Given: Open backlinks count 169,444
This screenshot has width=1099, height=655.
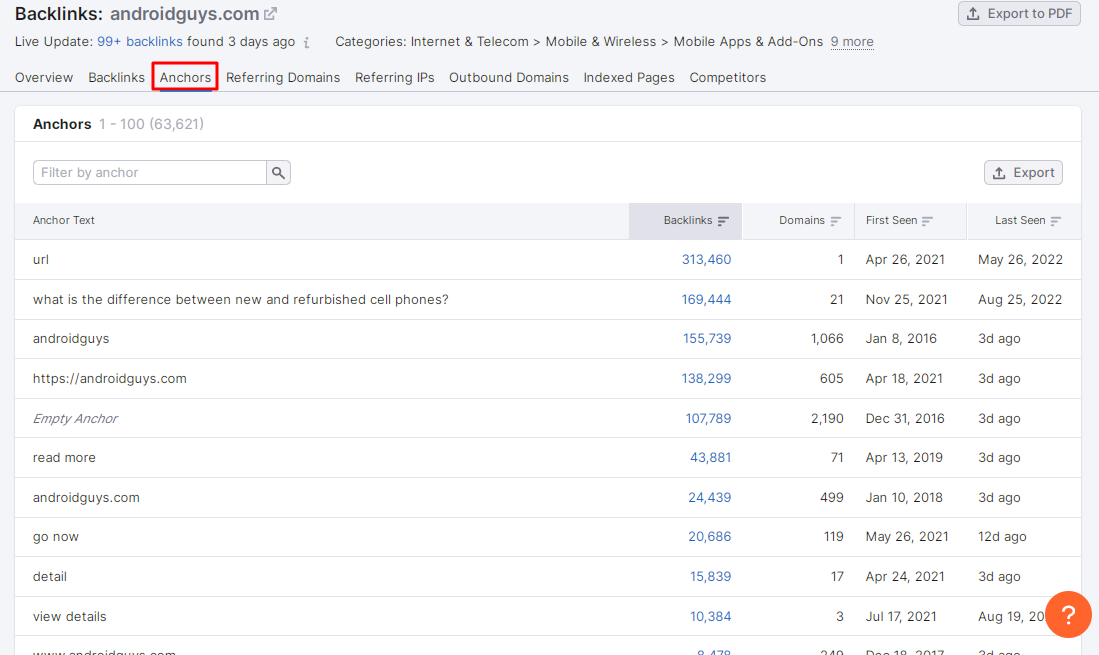Looking at the screenshot, I should tap(706, 300).
